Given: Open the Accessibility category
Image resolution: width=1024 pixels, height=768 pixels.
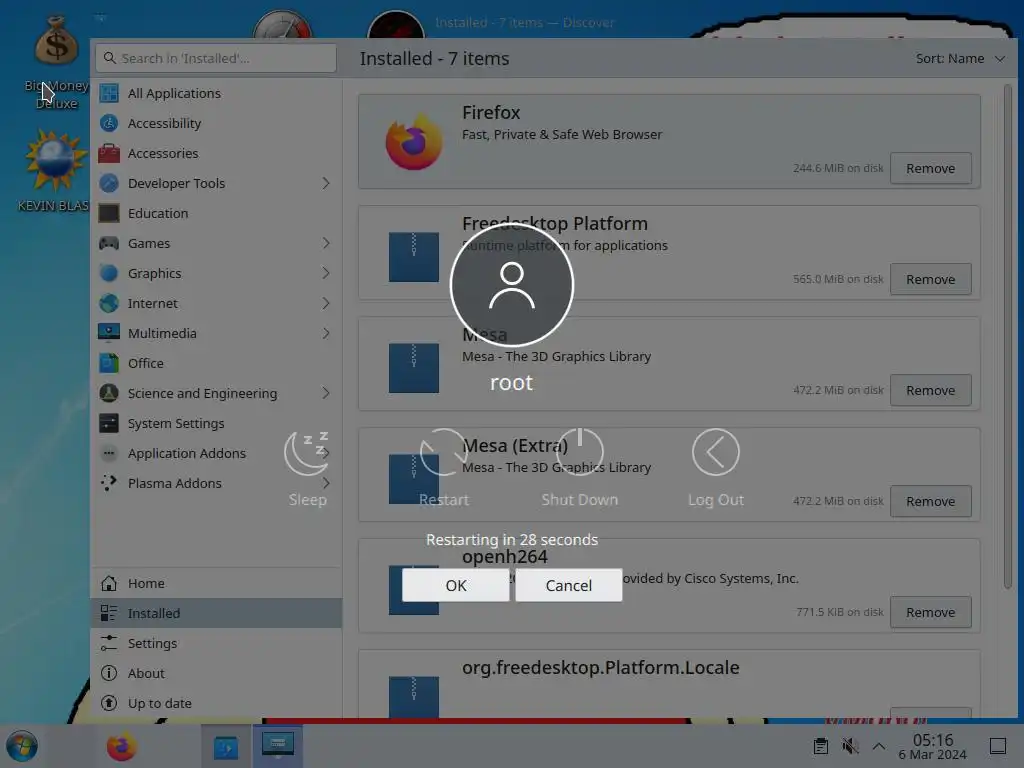Looking at the screenshot, I should (216, 123).
